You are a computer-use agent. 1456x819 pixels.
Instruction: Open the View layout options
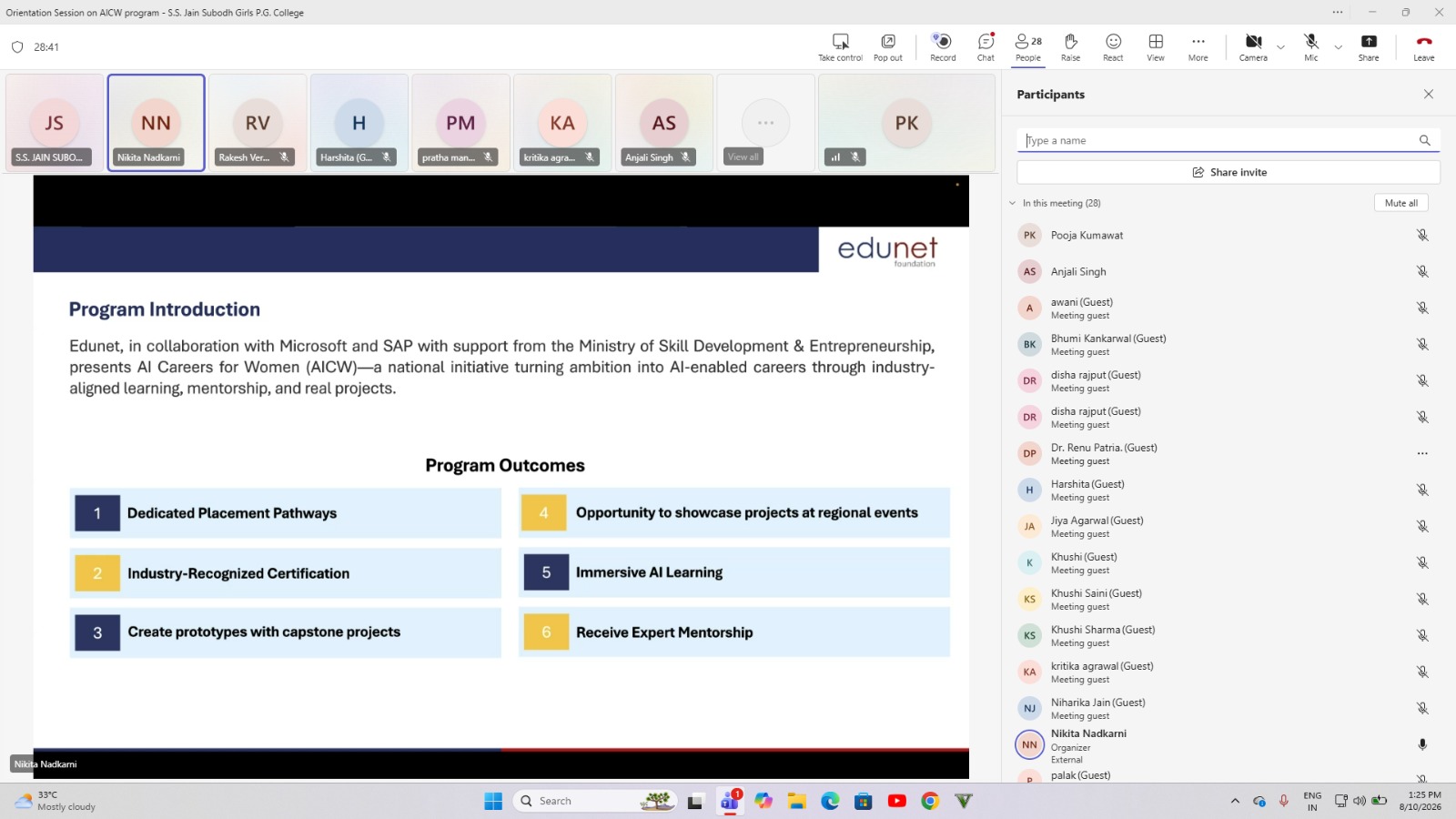(x=1156, y=47)
